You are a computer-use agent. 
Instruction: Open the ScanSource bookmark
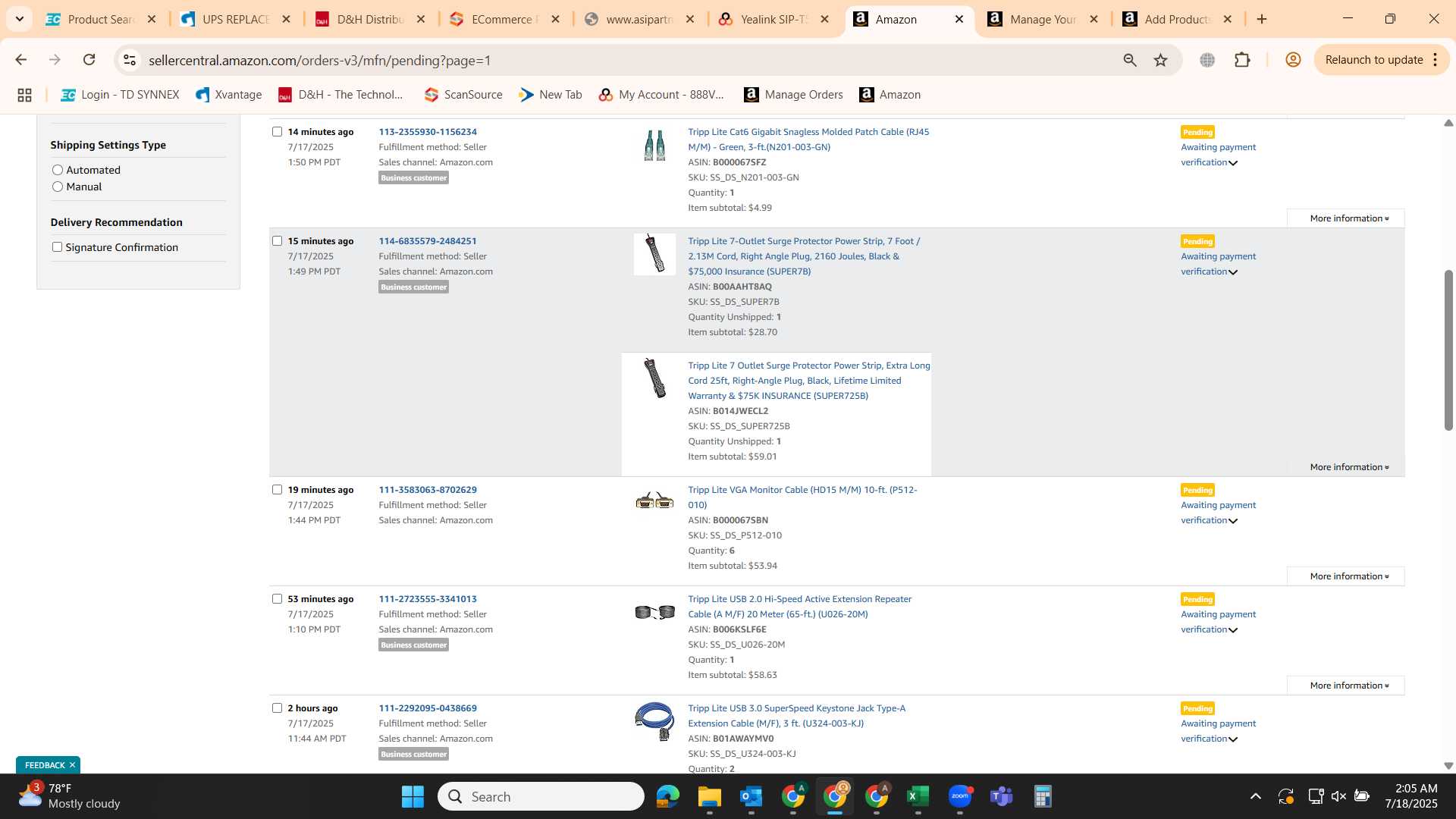click(x=463, y=95)
